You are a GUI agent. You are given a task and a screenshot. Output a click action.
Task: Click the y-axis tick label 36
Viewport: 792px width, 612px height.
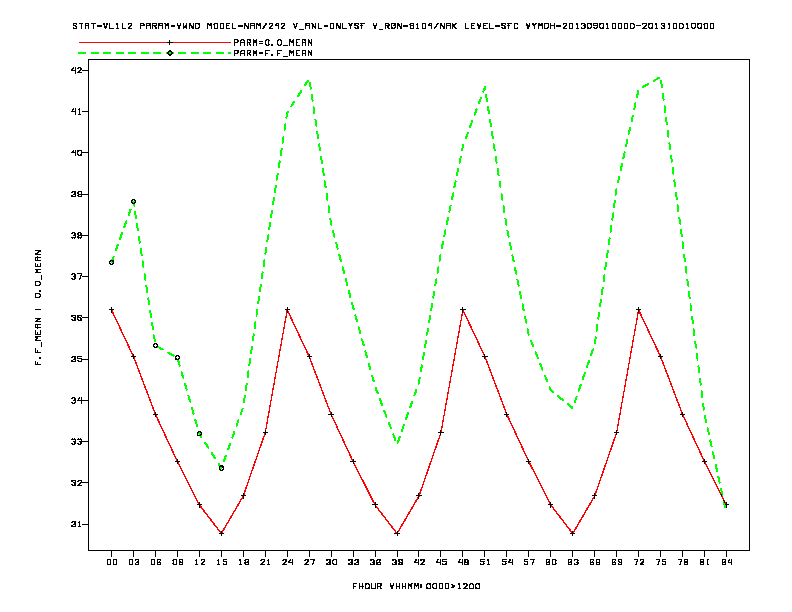(76, 318)
